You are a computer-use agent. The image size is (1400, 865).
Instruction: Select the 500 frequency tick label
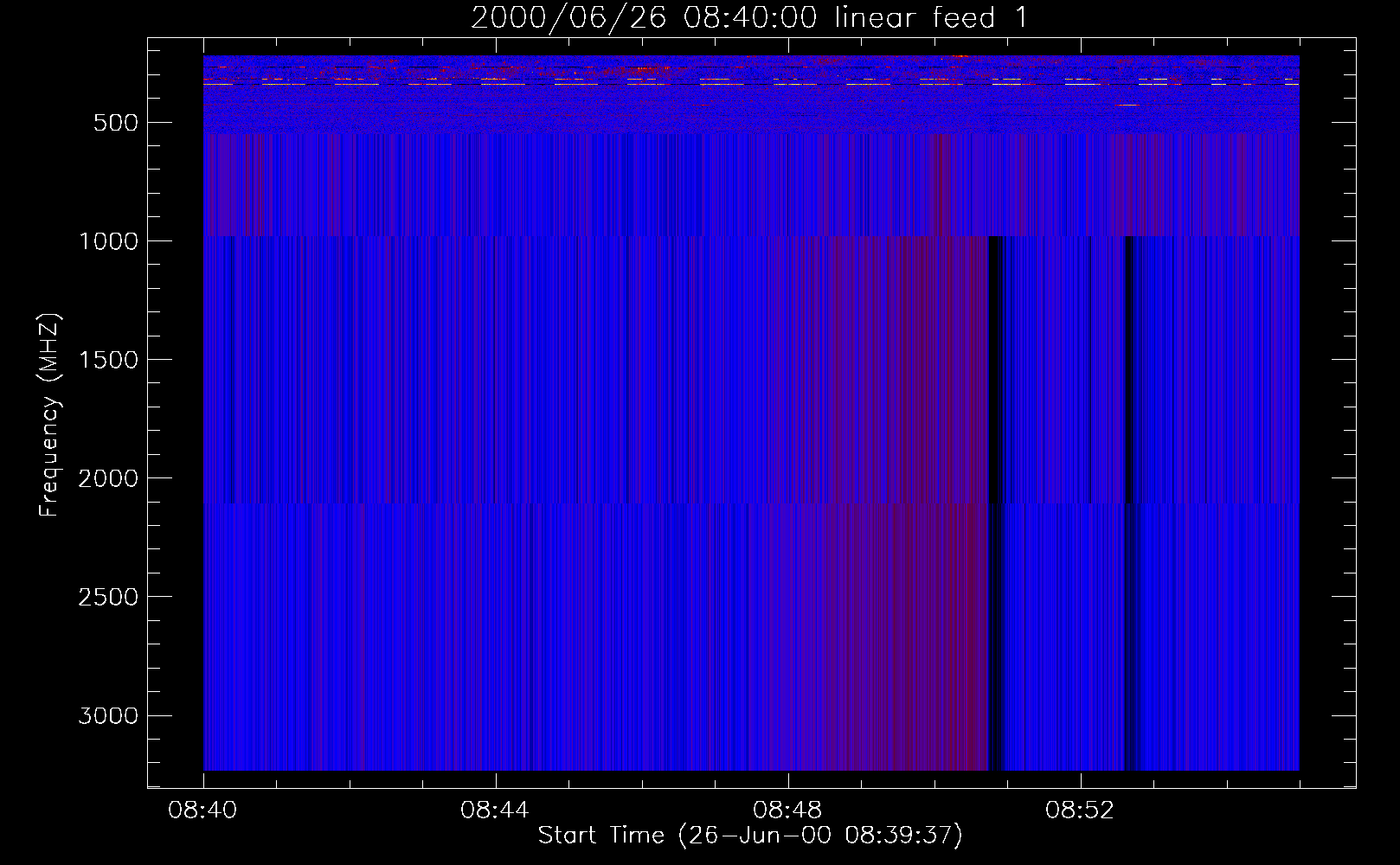[116, 123]
